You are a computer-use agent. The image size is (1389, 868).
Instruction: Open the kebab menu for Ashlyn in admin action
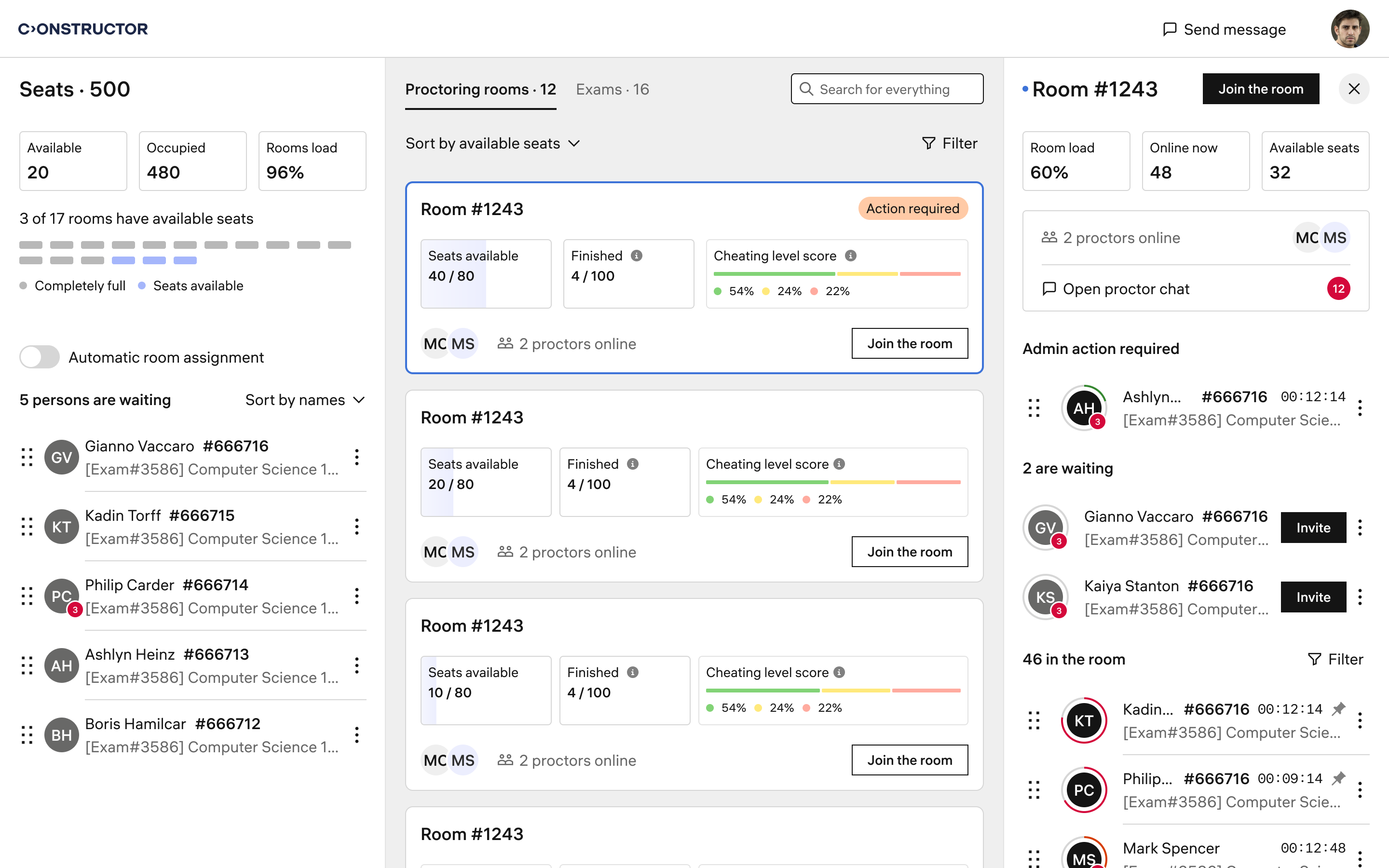[1360, 408]
